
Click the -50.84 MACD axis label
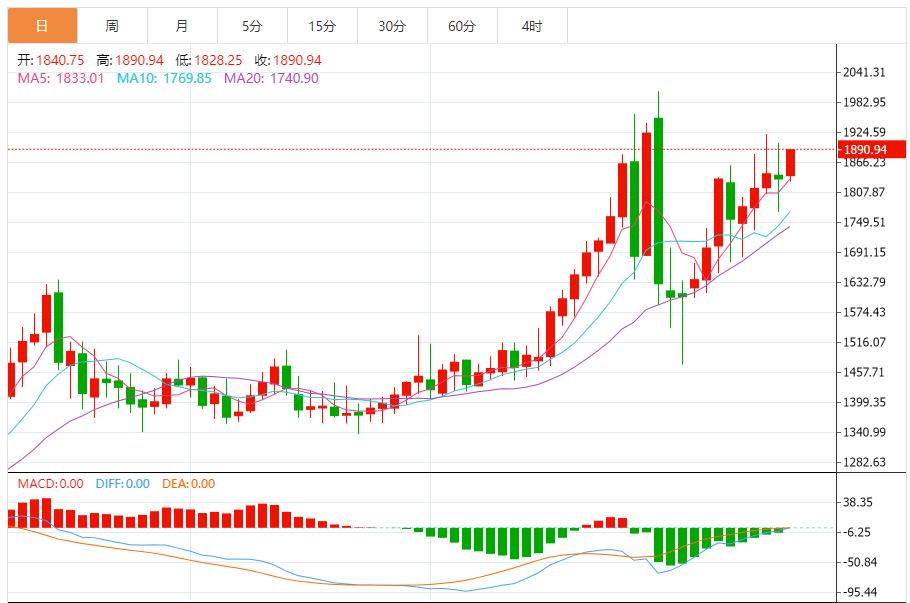tap(858, 562)
